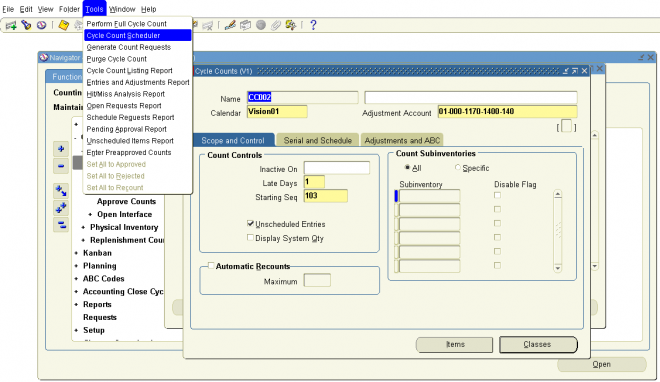
Task: Switch to the Serial and Schedule tab
Action: click(x=317, y=140)
